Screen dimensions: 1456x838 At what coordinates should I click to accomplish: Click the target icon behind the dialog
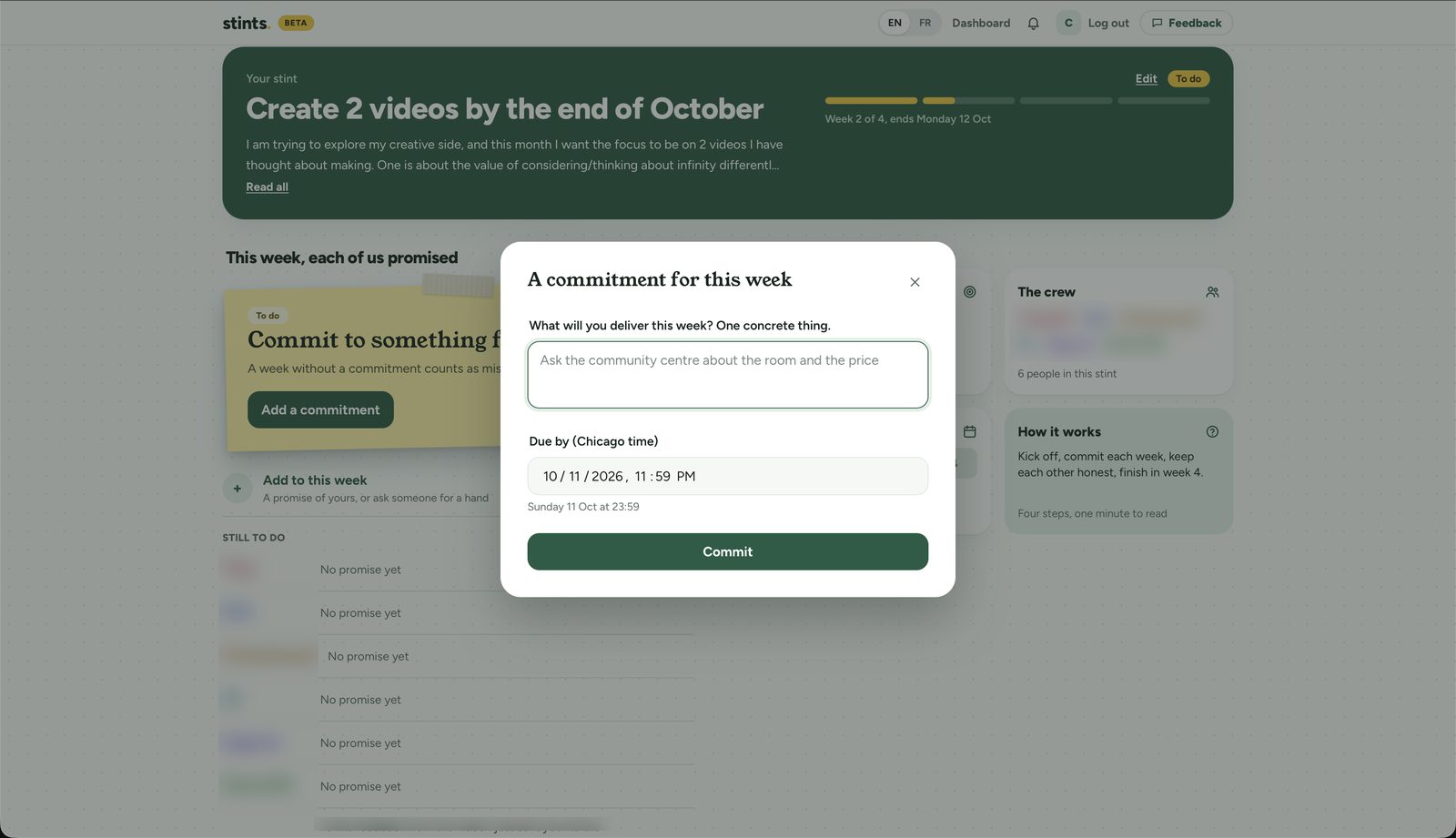point(970,292)
